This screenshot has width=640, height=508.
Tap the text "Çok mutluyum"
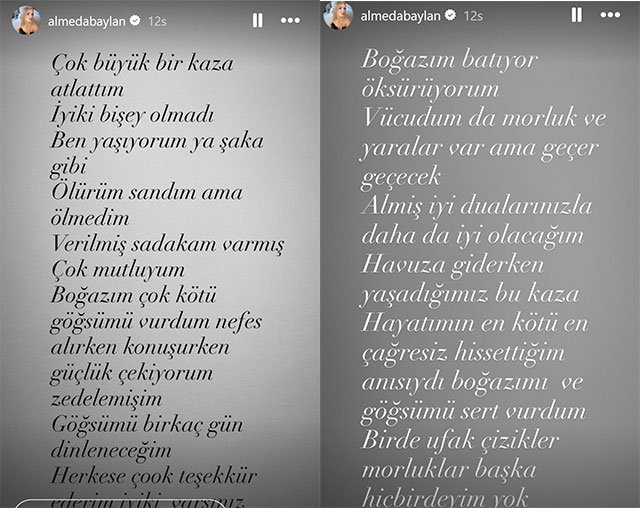pos(117,270)
